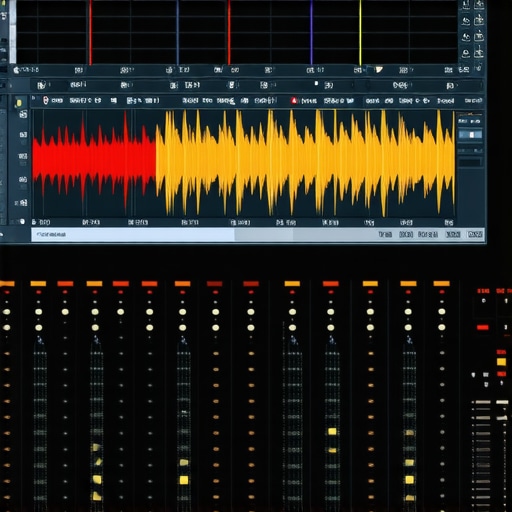This screenshot has height=512, width=512.
Task: Click the highest yellow fader cap on the fifth fader strip
Action: [332, 432]
